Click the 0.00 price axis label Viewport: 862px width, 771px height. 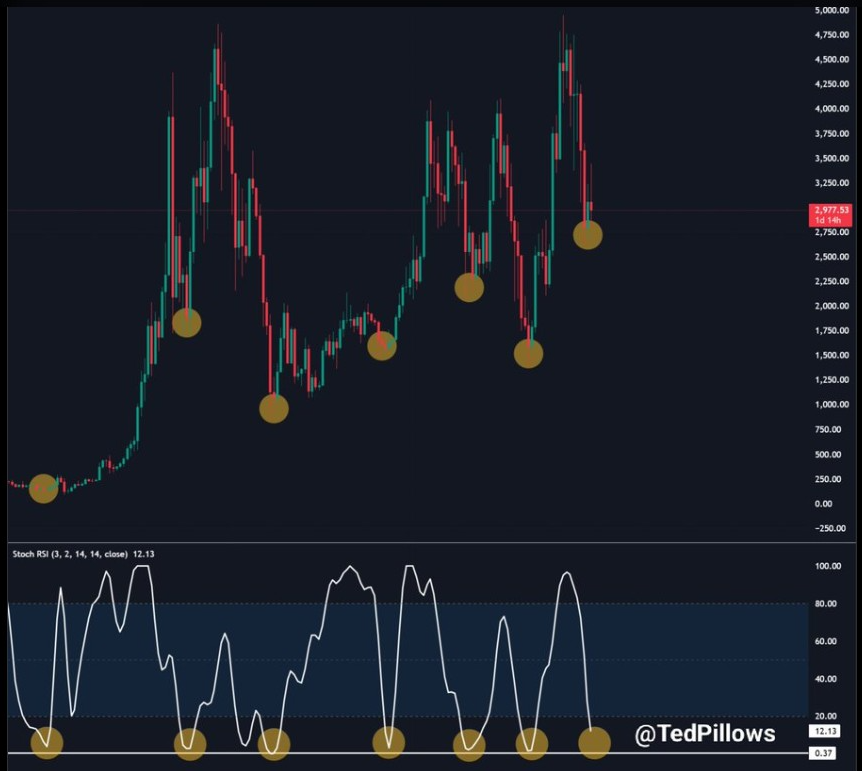click(824, 504)
